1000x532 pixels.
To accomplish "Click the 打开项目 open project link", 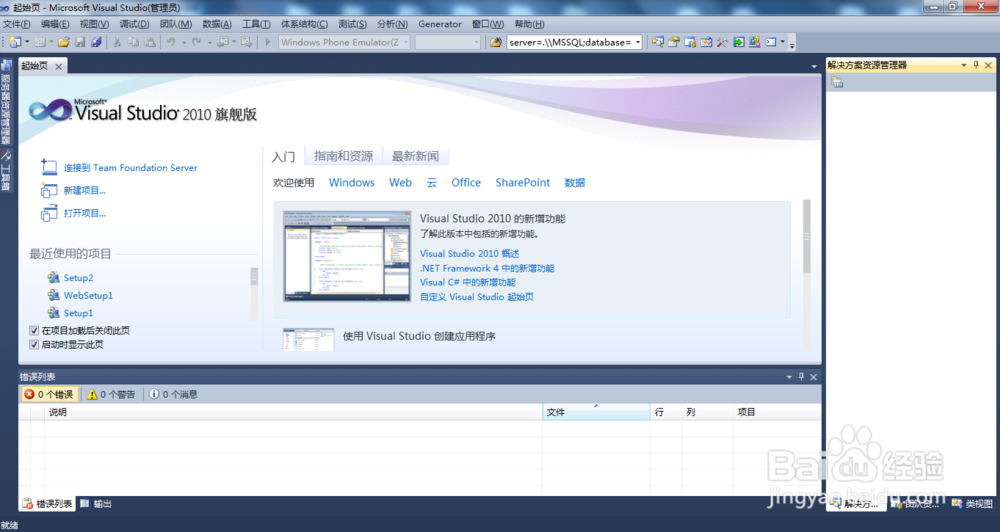I will point(84,213).
